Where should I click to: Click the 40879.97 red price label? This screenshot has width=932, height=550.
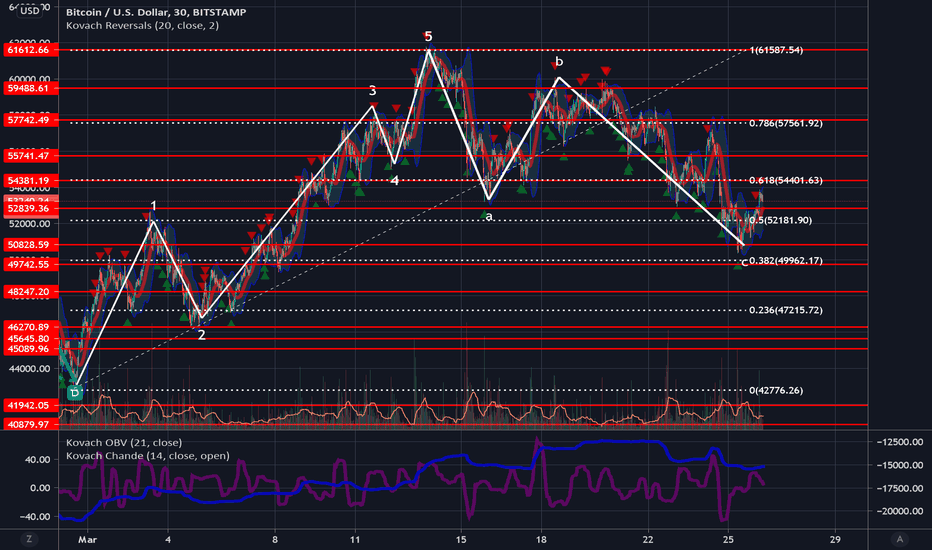click(31, 424)
